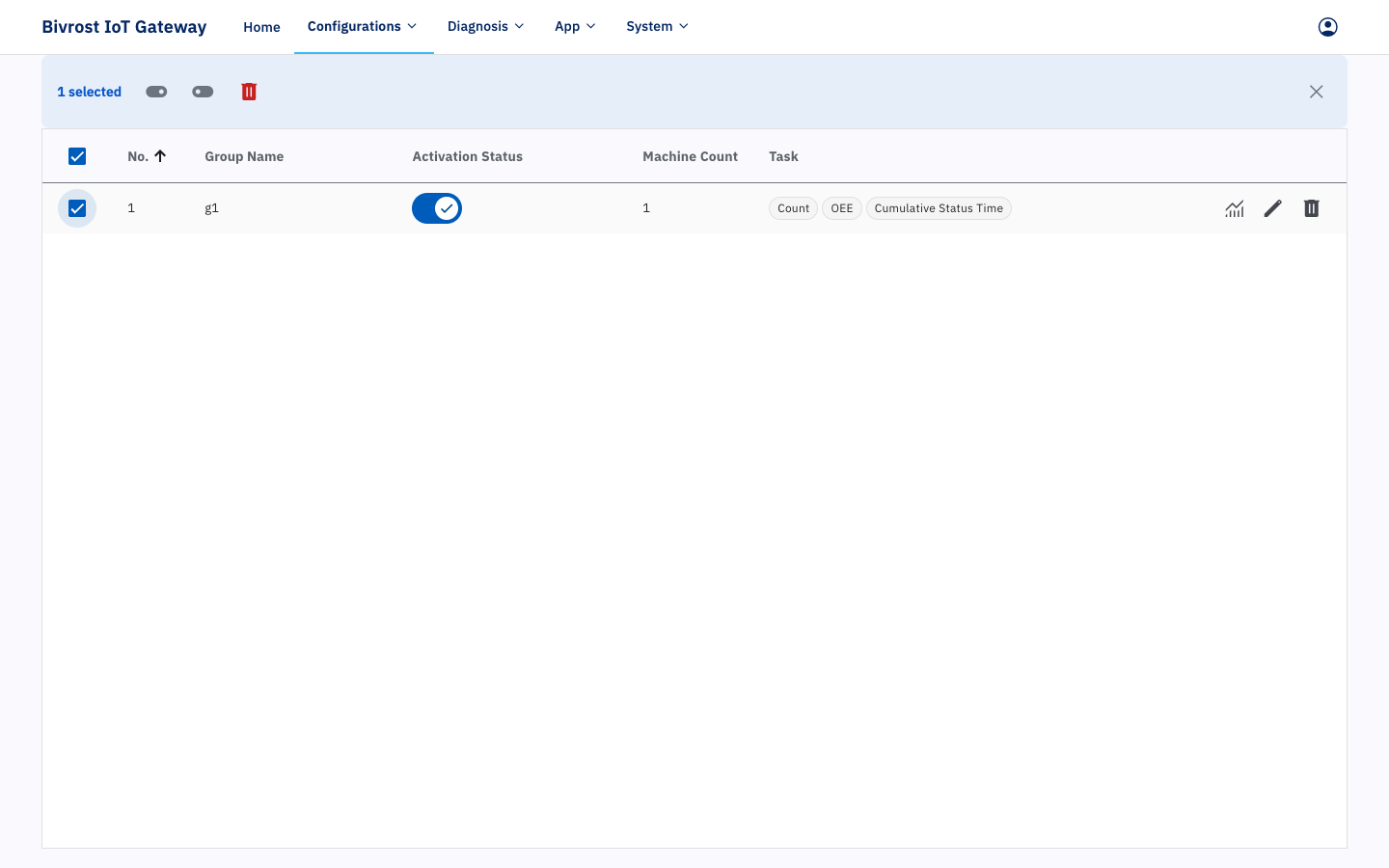The width and height of the screenshot is (1389, 868).
Task: Dismiss the selection bar with the X icon
Action: coord(1316,92)
